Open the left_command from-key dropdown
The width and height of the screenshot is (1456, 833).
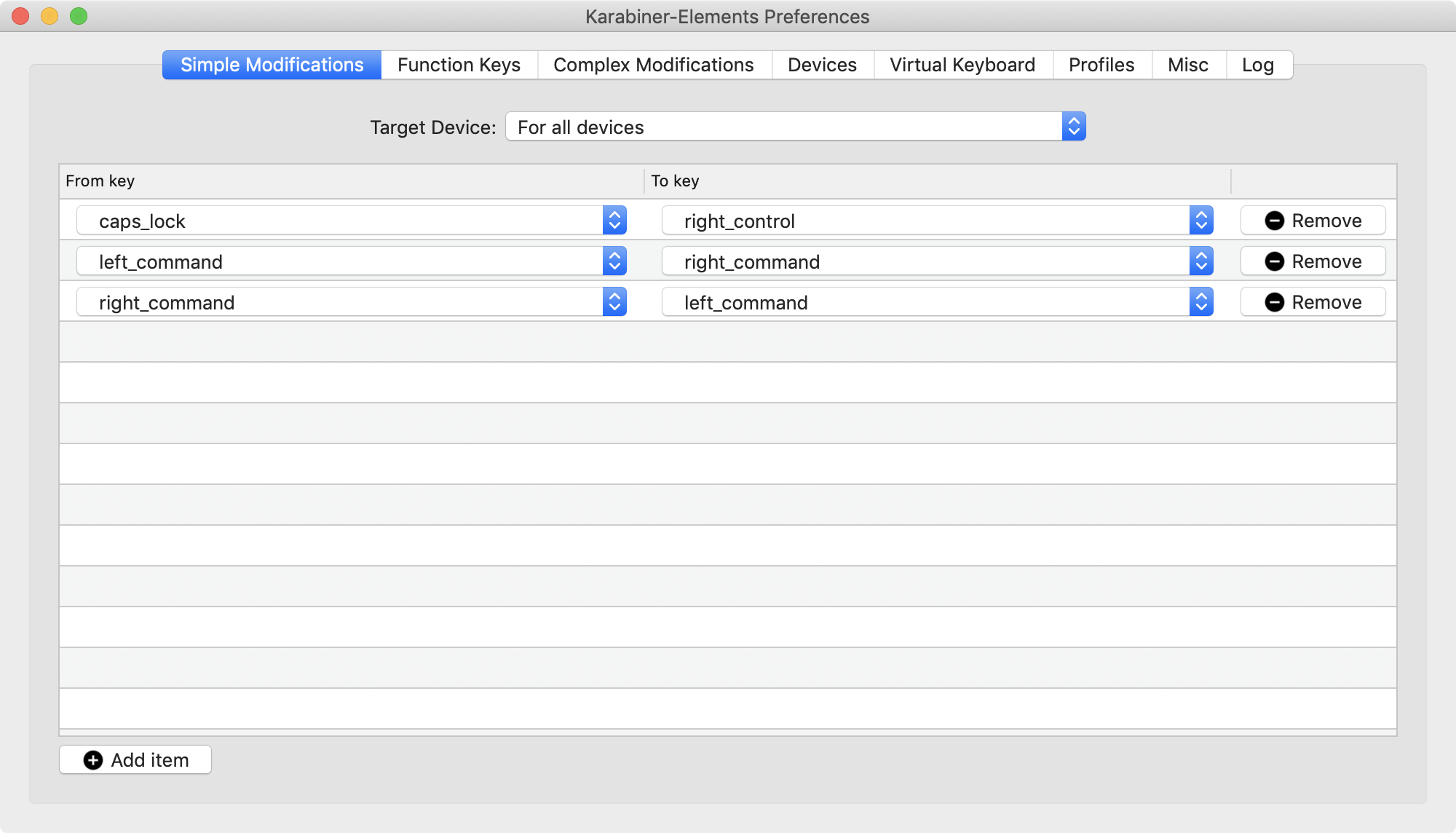pyautogui.click(x=352, y=261)
